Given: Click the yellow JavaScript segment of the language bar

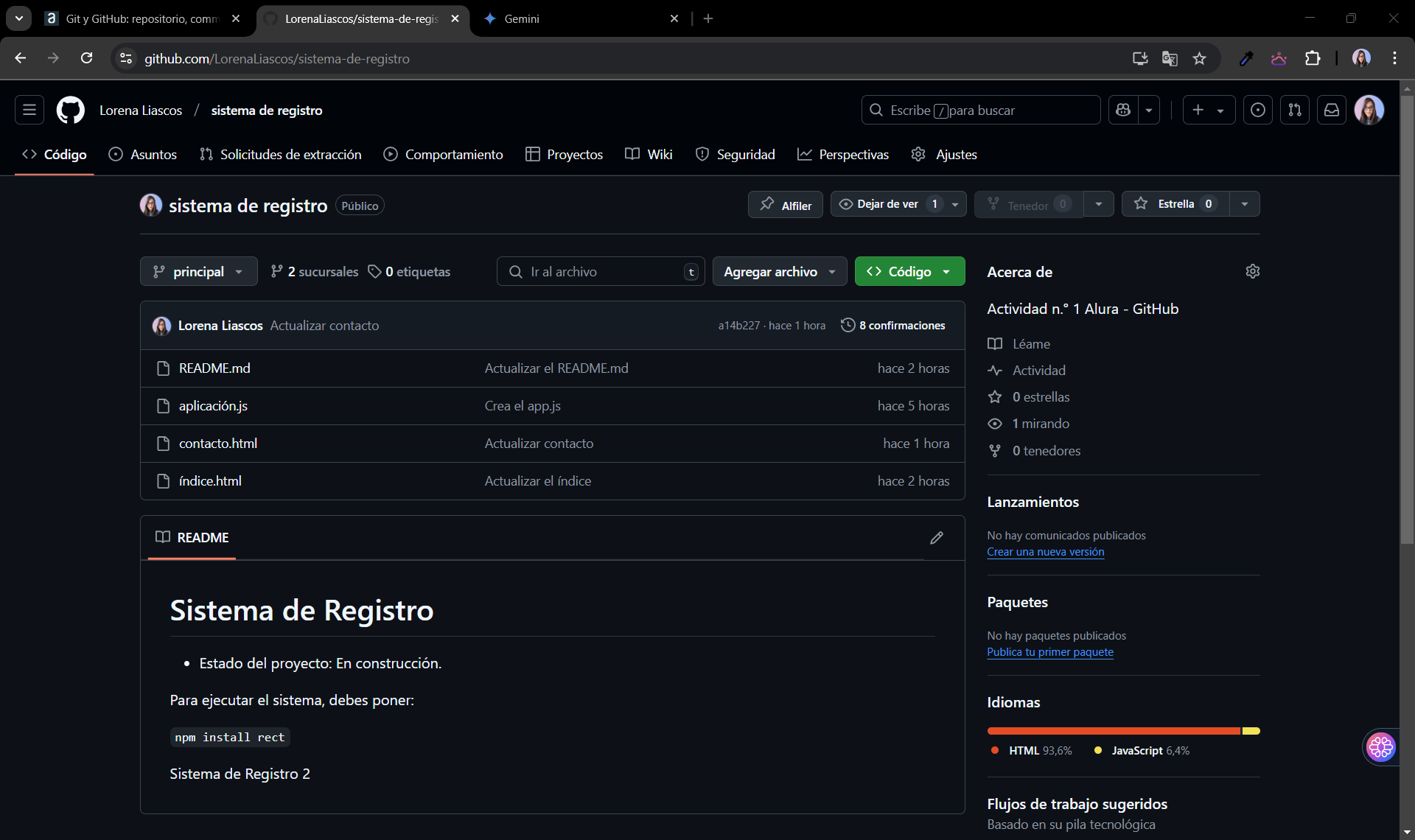Looking at the screenshot, I should [1251, 731].
